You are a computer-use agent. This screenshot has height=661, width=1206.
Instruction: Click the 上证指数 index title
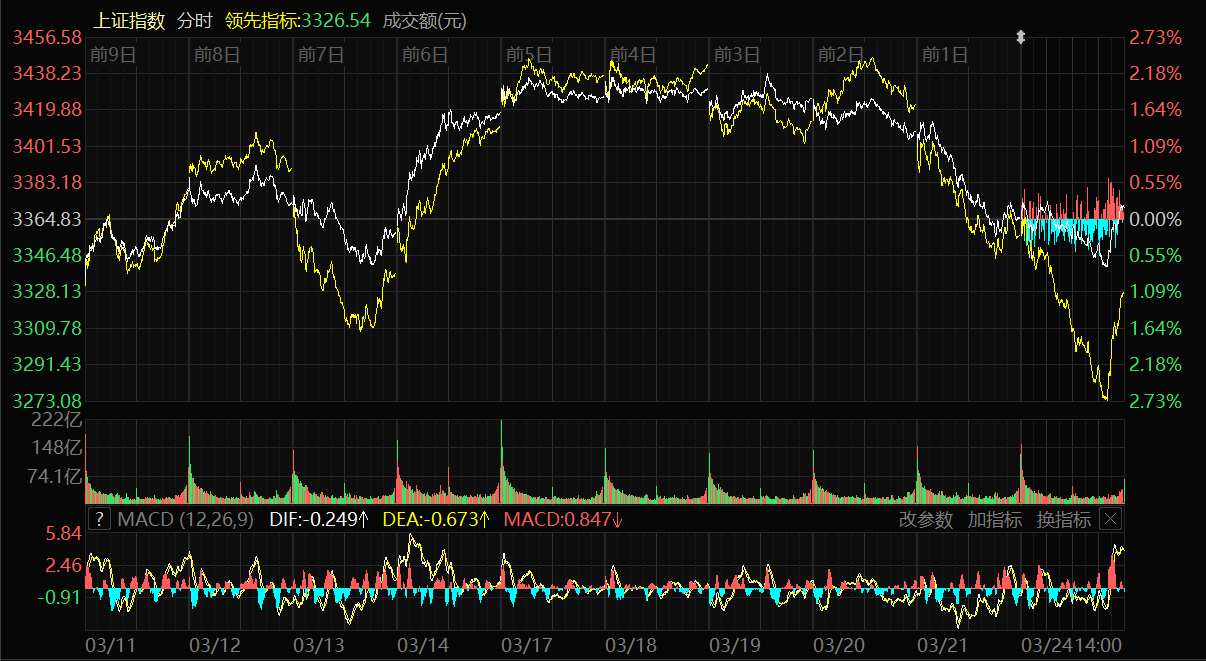tap(130, 20)
